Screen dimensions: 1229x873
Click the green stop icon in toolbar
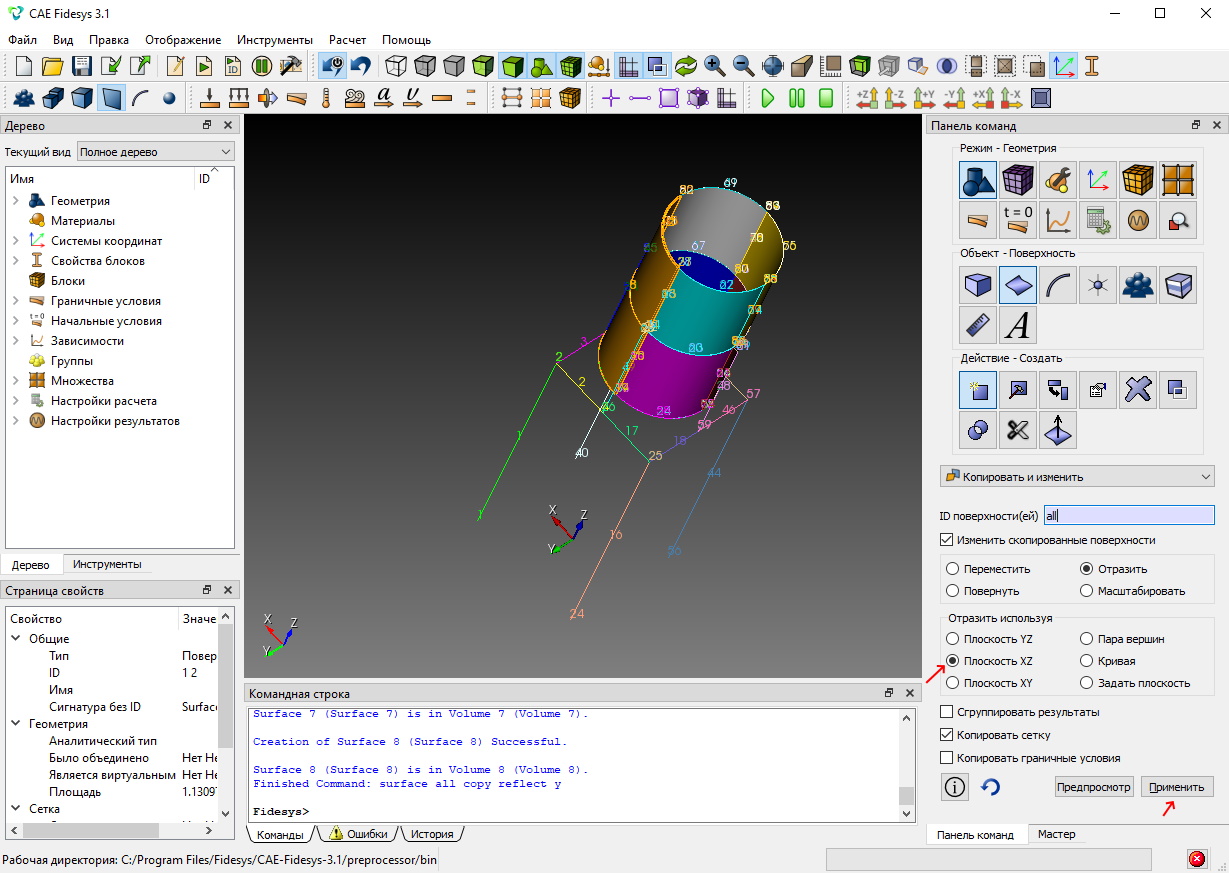(x=826, y=98)
